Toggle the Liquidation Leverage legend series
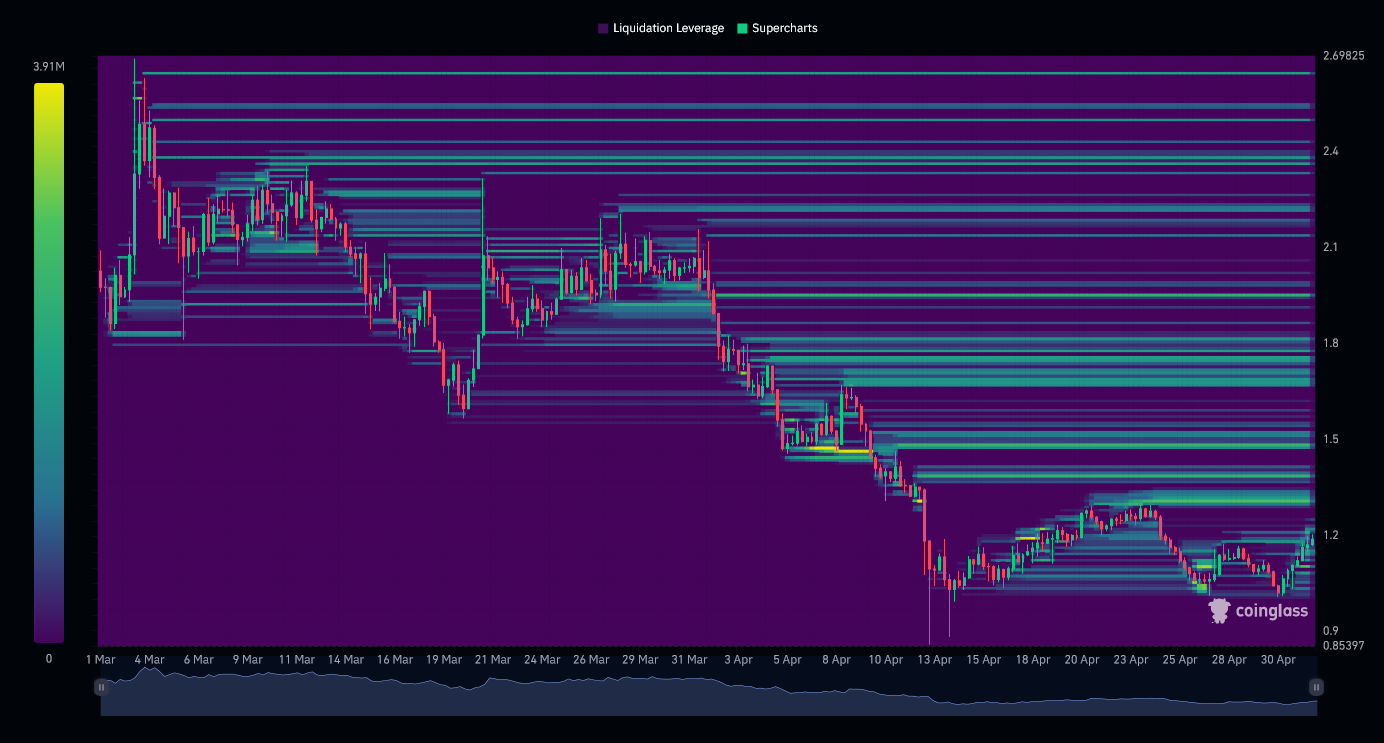 click(661, 28)
